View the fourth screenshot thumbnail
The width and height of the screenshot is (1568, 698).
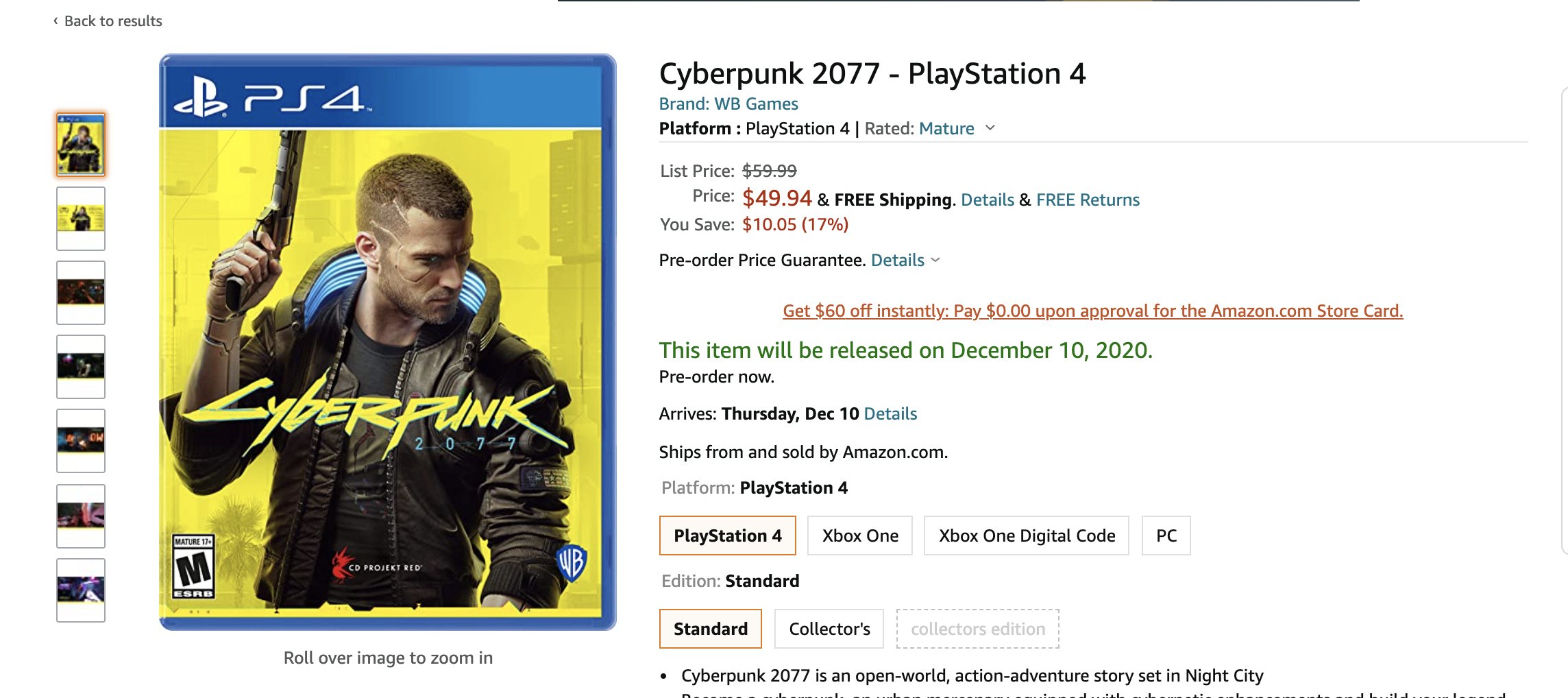[81, 367]
